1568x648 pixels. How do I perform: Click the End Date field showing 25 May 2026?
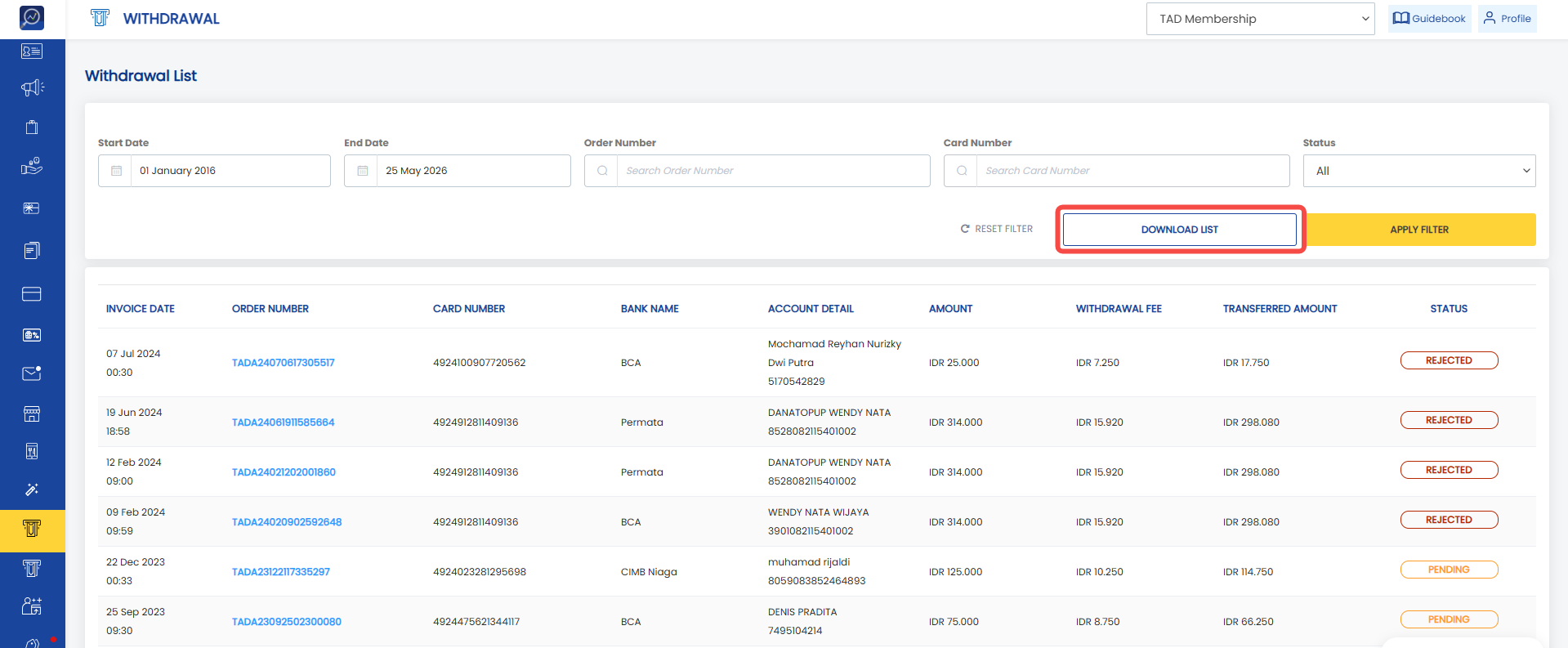458,171
